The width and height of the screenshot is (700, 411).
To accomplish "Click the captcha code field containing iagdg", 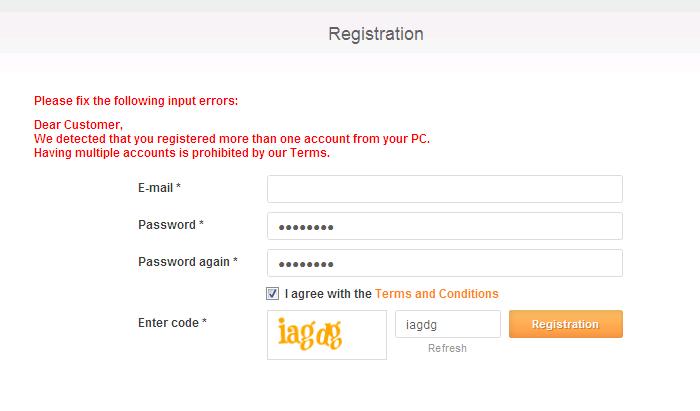I will pos(448,324).
